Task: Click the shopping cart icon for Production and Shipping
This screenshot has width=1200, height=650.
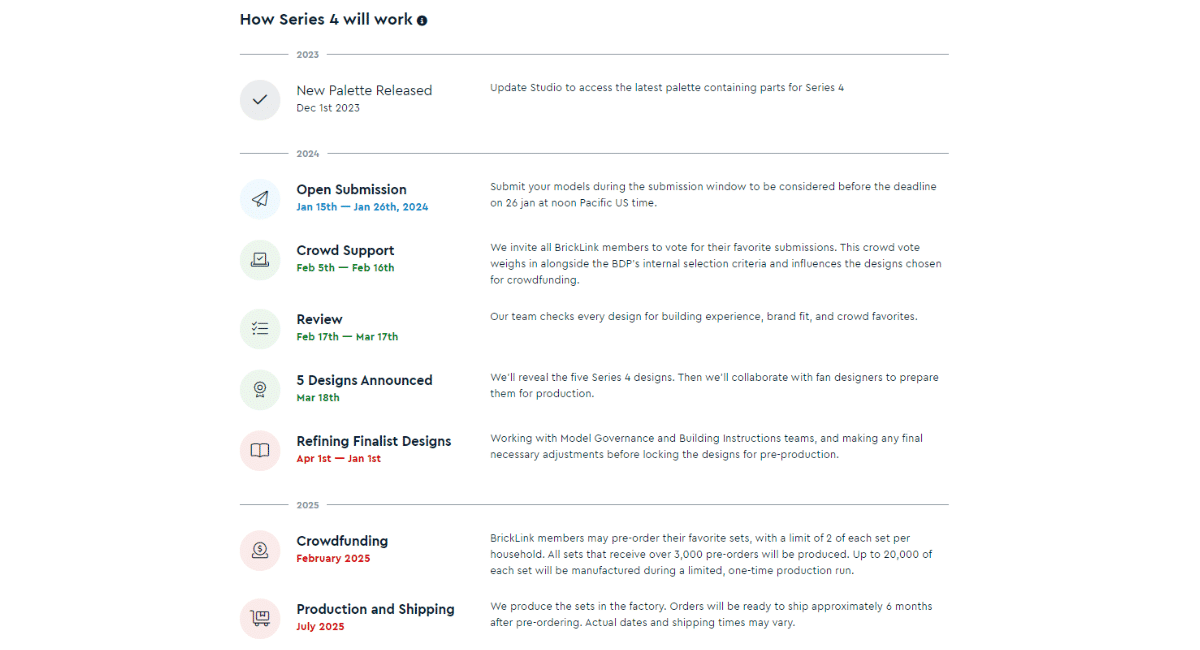Action: click(x=260, y=619)
